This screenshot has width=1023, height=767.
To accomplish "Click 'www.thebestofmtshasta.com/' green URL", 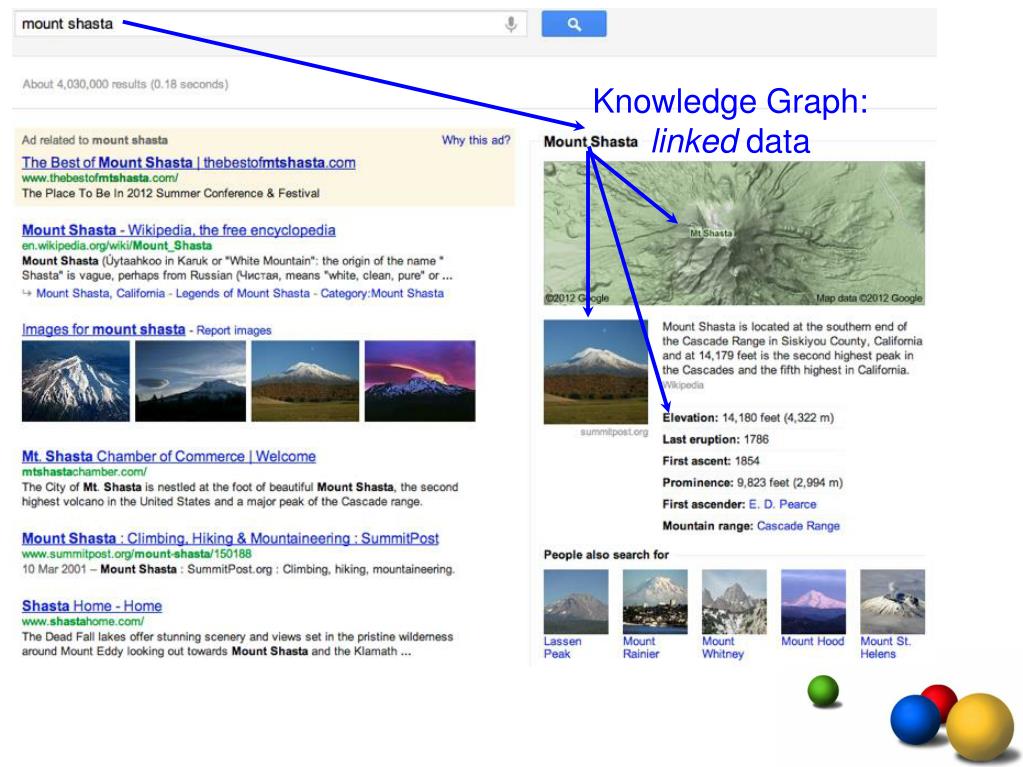I will pos(100,178).
